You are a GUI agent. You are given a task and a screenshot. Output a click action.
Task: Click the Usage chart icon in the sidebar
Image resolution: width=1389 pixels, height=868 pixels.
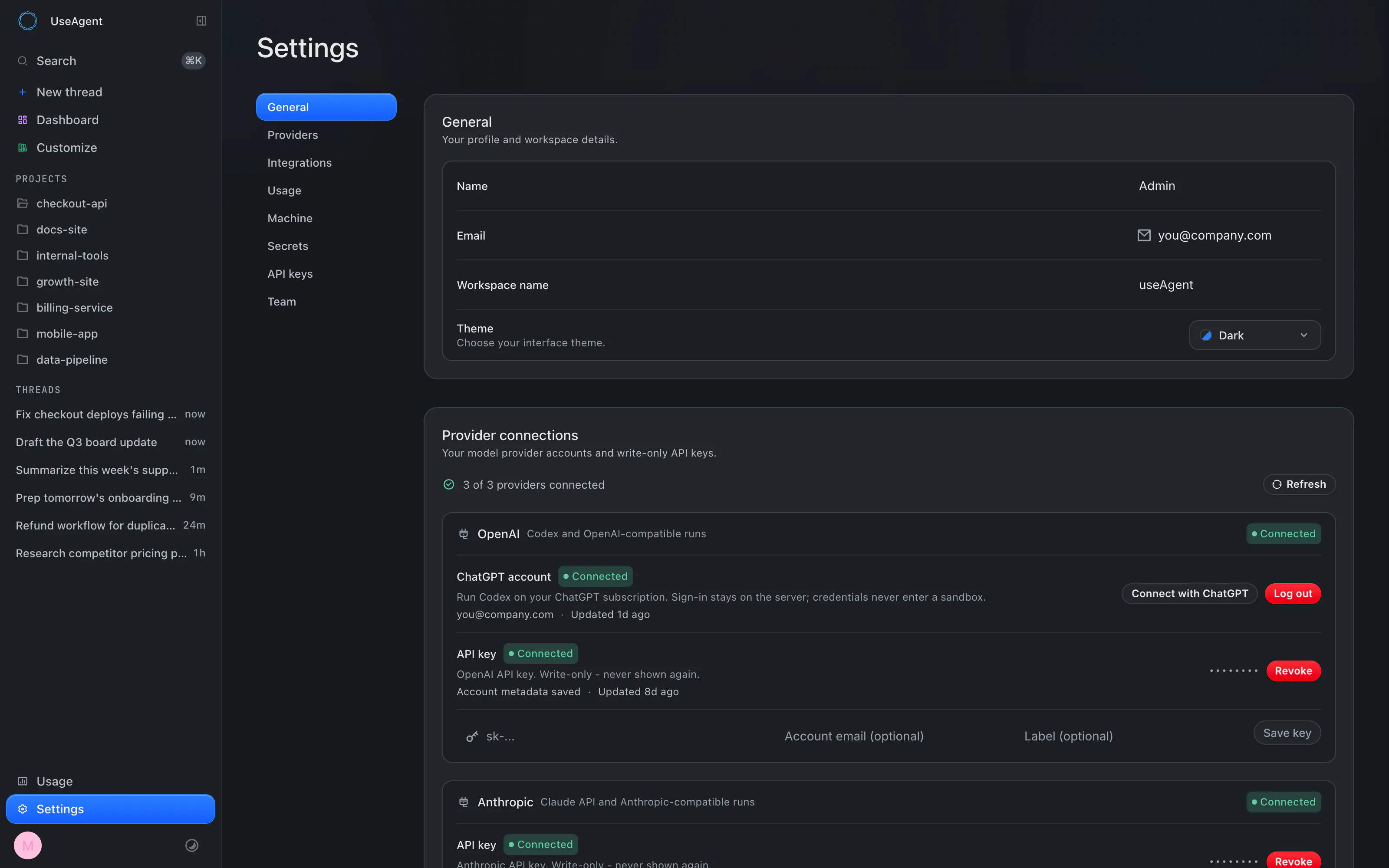(23, 781)
